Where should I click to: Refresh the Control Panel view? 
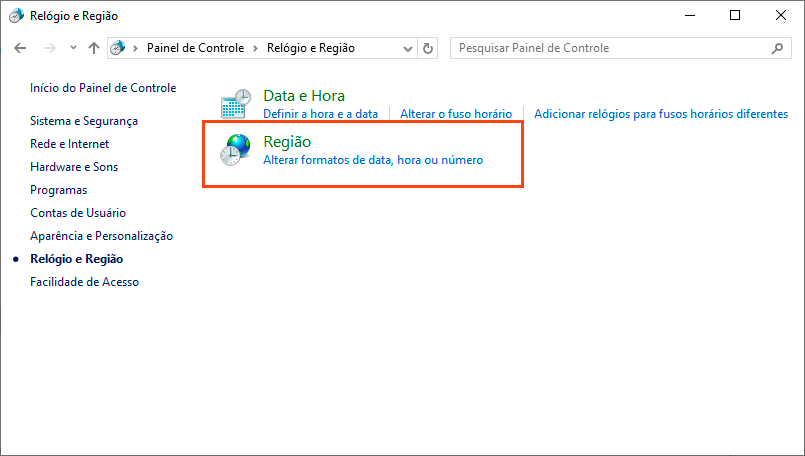click(x=428, y=48)
